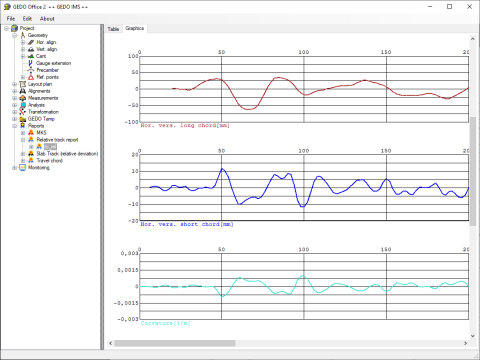
Task: Select the Project root icon
Action: pyautogui.click(x=15, y=28)
